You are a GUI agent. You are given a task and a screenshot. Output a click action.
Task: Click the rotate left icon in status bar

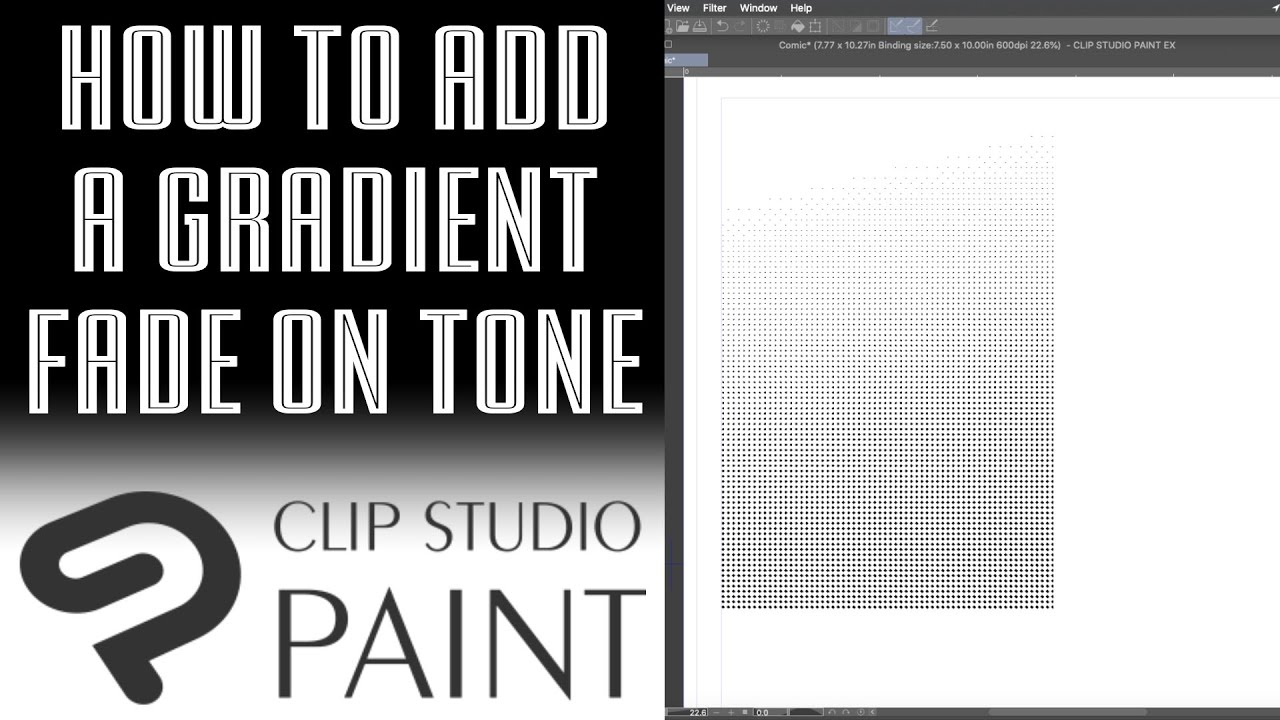pos(831,712)
